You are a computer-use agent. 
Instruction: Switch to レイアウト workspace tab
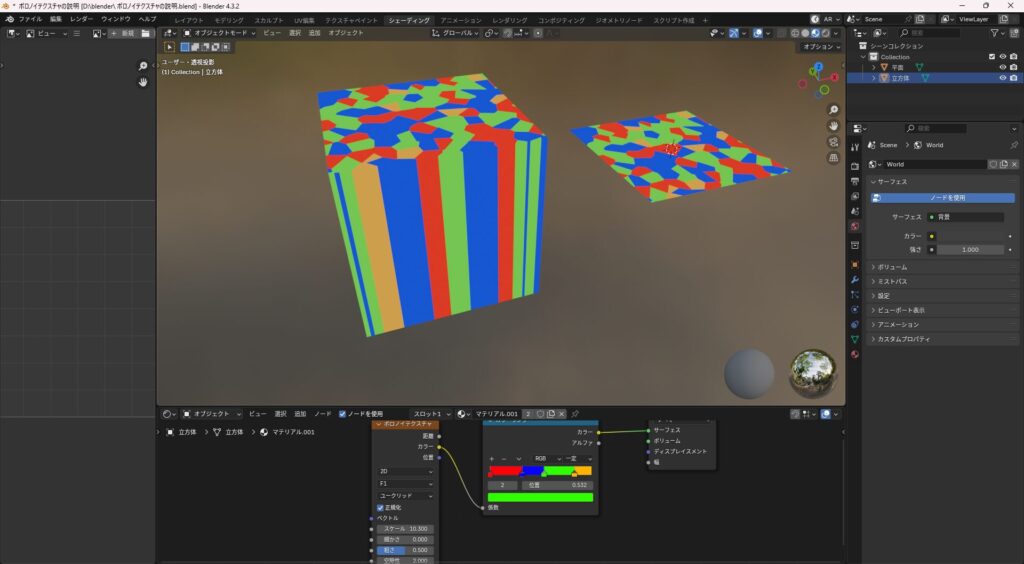[x=189, y=20]
